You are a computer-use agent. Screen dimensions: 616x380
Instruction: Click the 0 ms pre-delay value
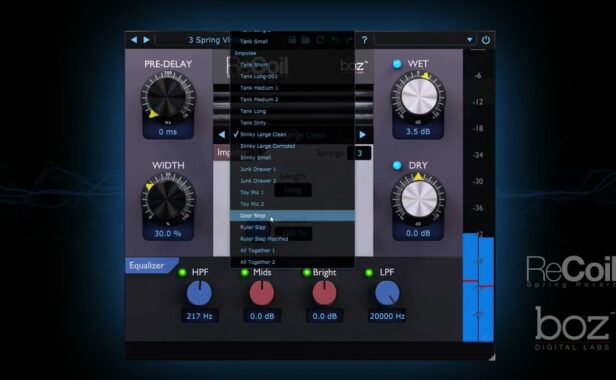[168, 132]
